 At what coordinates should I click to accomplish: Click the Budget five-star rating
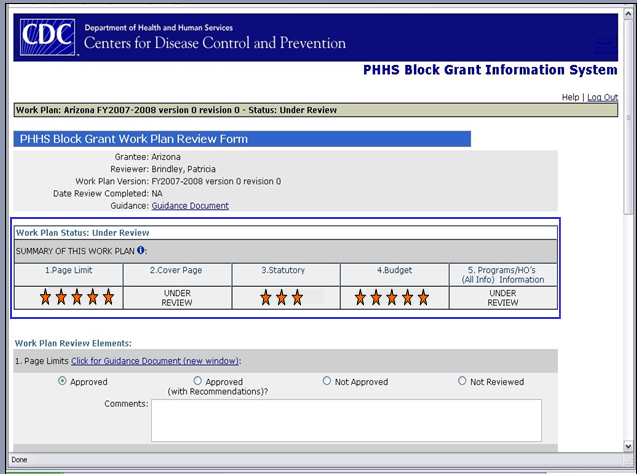pos(394,297)
